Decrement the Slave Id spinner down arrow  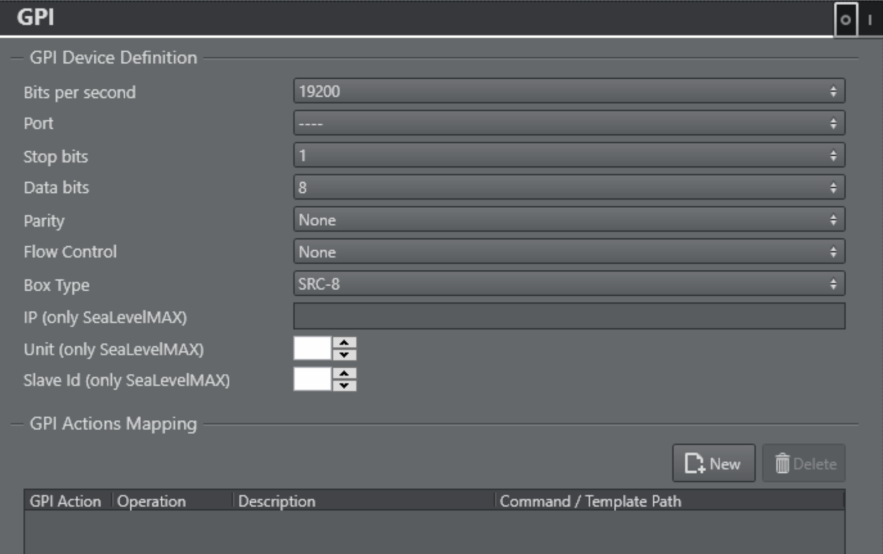344,386
